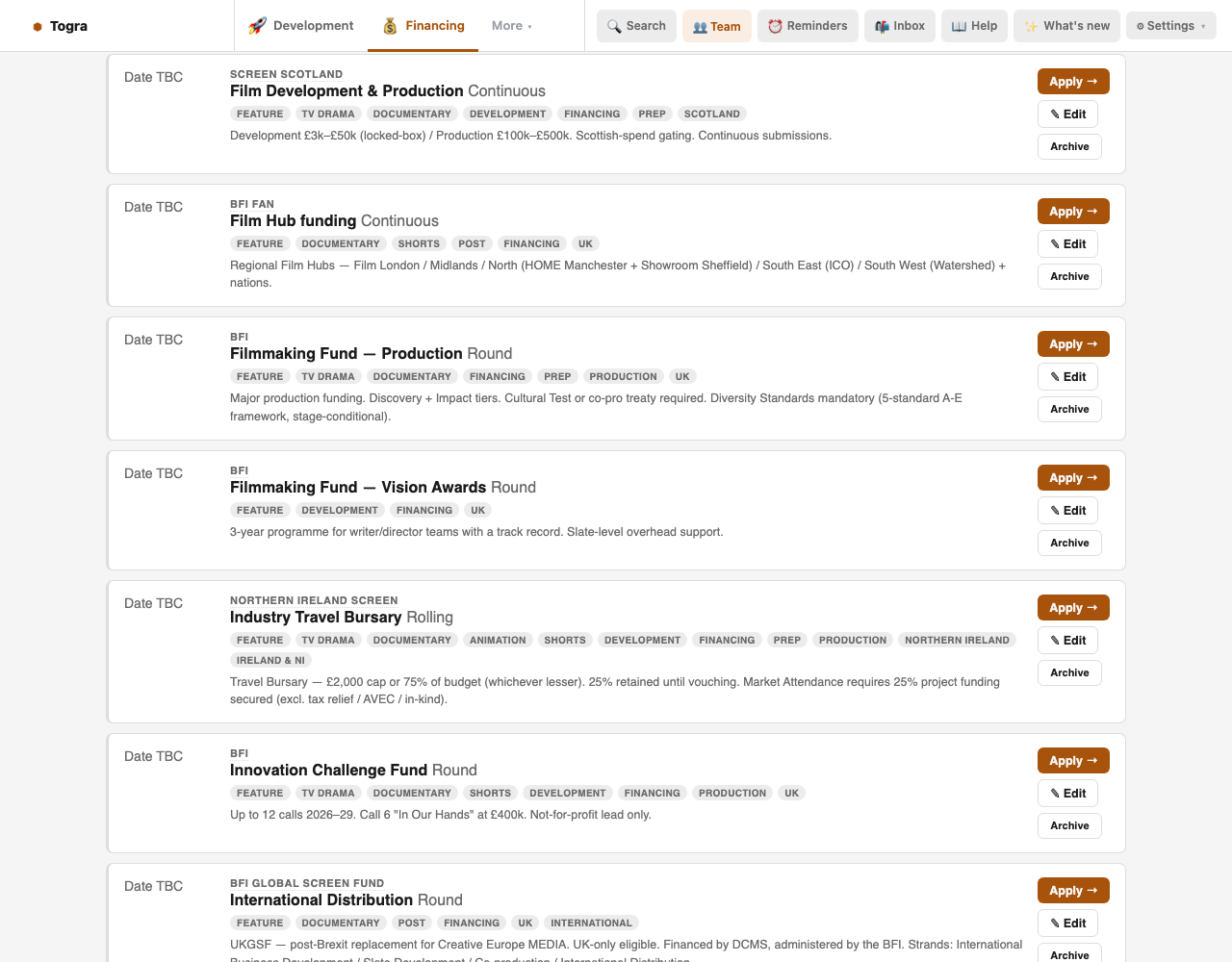The width and height of the screenshot is (1232, 962).
Task: Edit the Innovation Challenge Fund entry
Action: [1068, 794]
